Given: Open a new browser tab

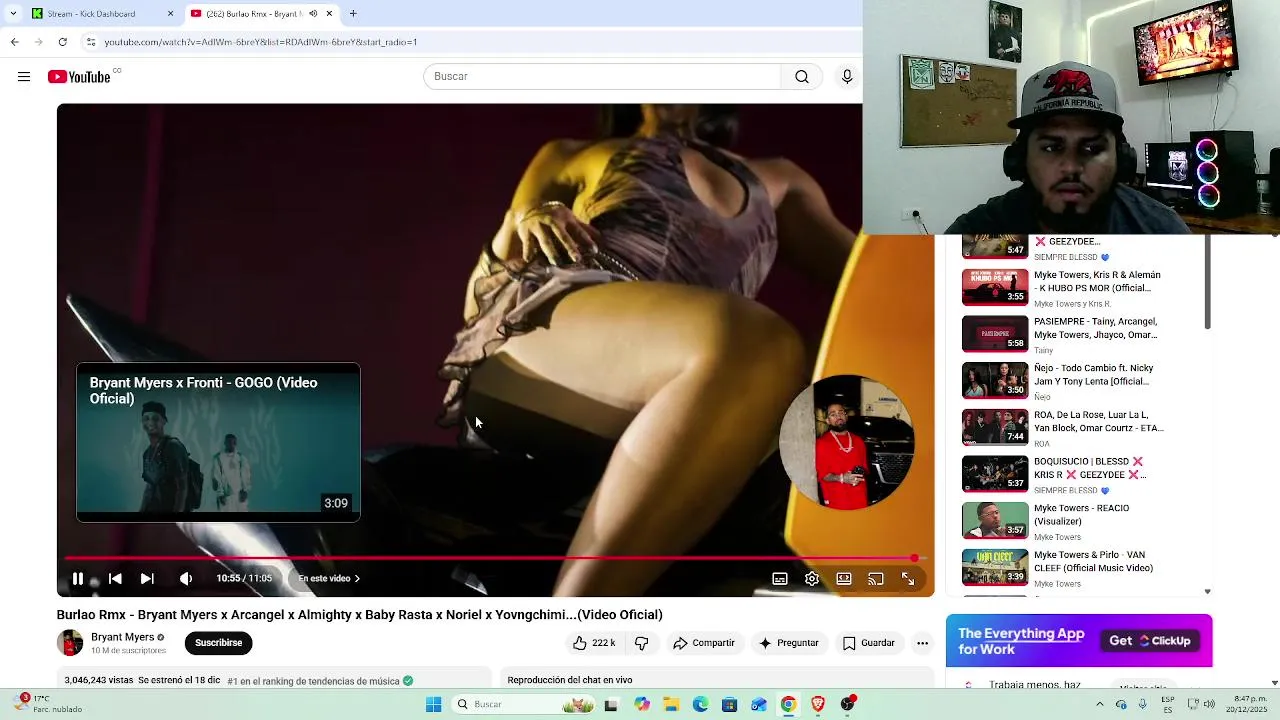Looking at the screenshot, I should pyautogui.click(x=353, y=14).
